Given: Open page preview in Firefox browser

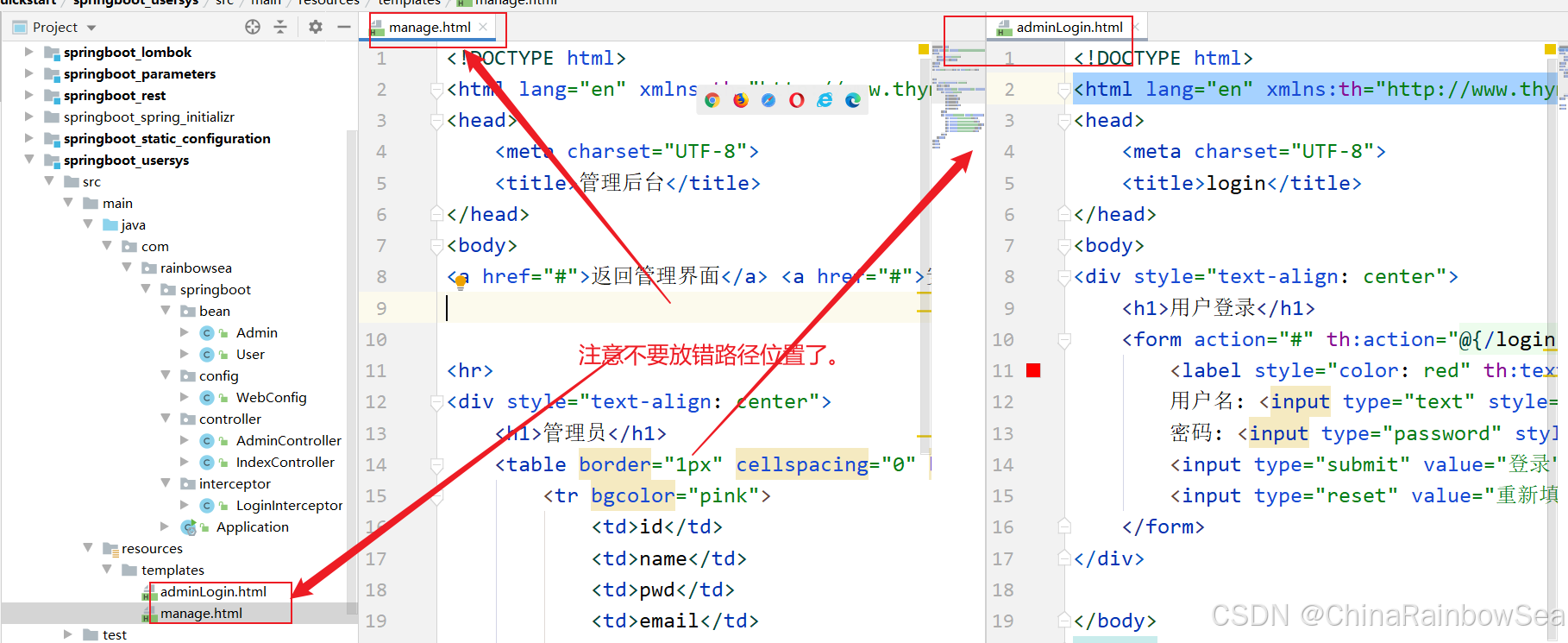Looking at the screenshot, I should pos(740,100).
